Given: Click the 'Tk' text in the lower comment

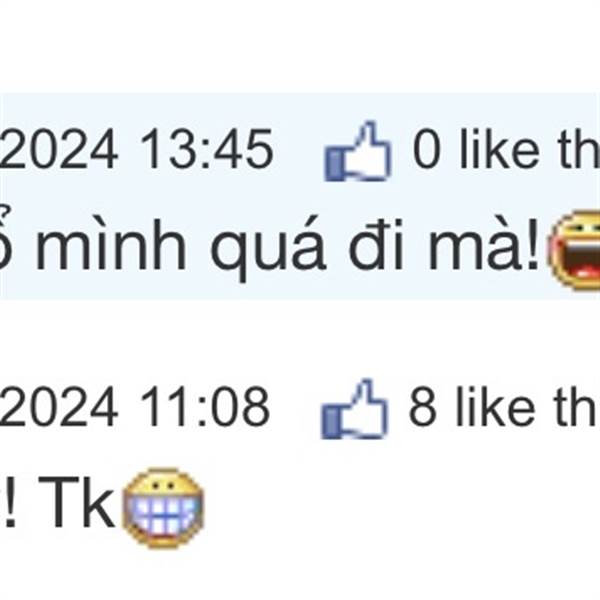Looking at the screenshot, I should 77,502.
